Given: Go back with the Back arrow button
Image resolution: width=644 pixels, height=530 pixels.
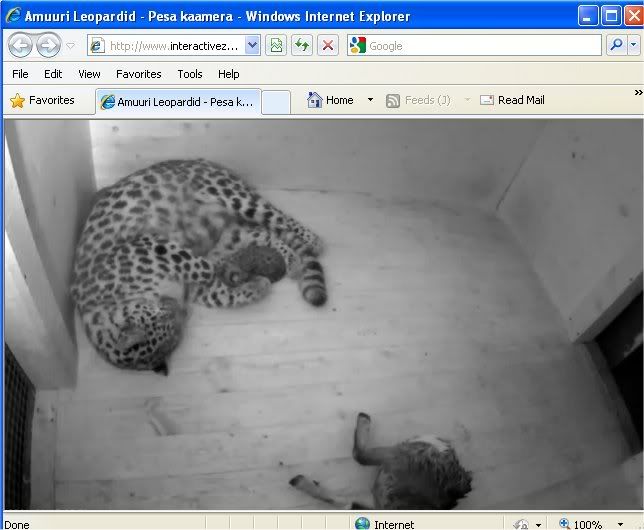Looking at the screenshot, I should [21, 45].
